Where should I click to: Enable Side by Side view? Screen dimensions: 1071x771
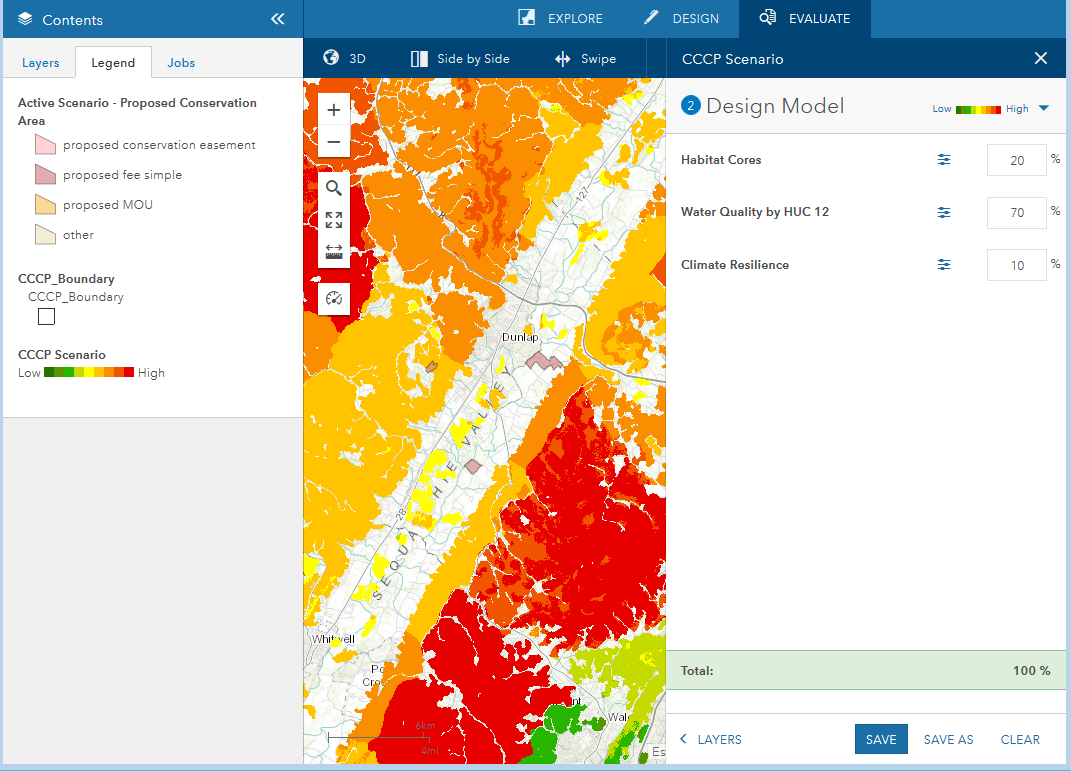point(460,59)
